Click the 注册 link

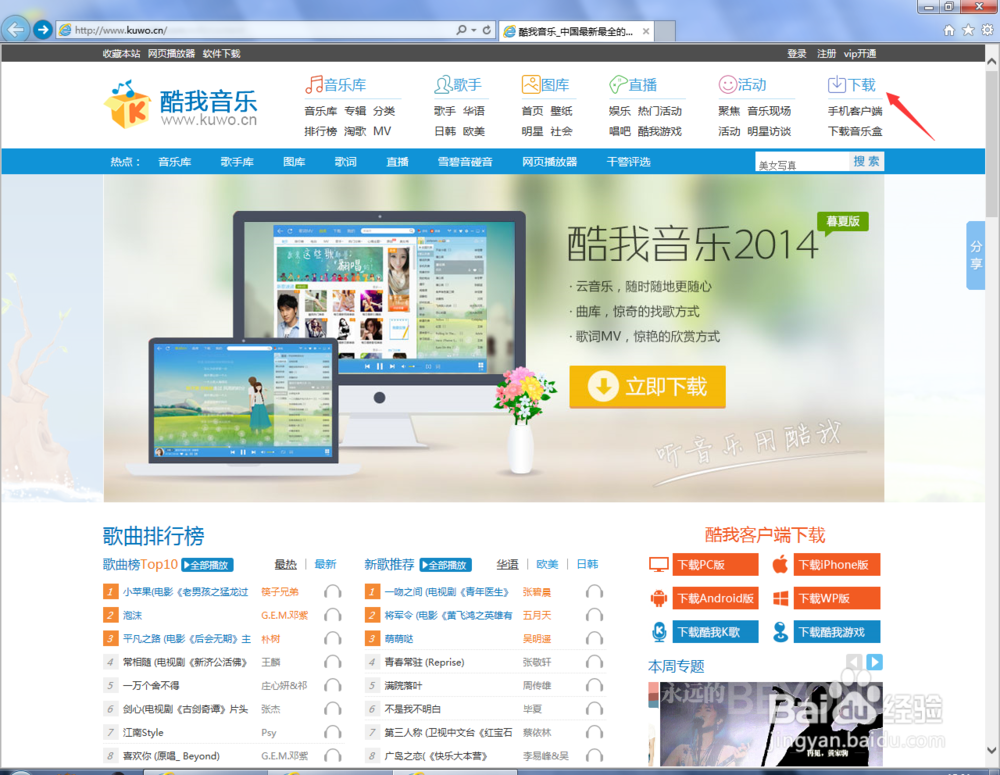click(827, 54)
